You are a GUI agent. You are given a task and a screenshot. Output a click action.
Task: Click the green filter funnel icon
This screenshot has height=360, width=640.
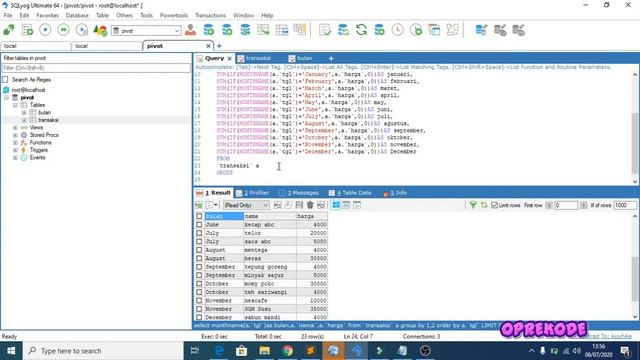pos(473,205)
